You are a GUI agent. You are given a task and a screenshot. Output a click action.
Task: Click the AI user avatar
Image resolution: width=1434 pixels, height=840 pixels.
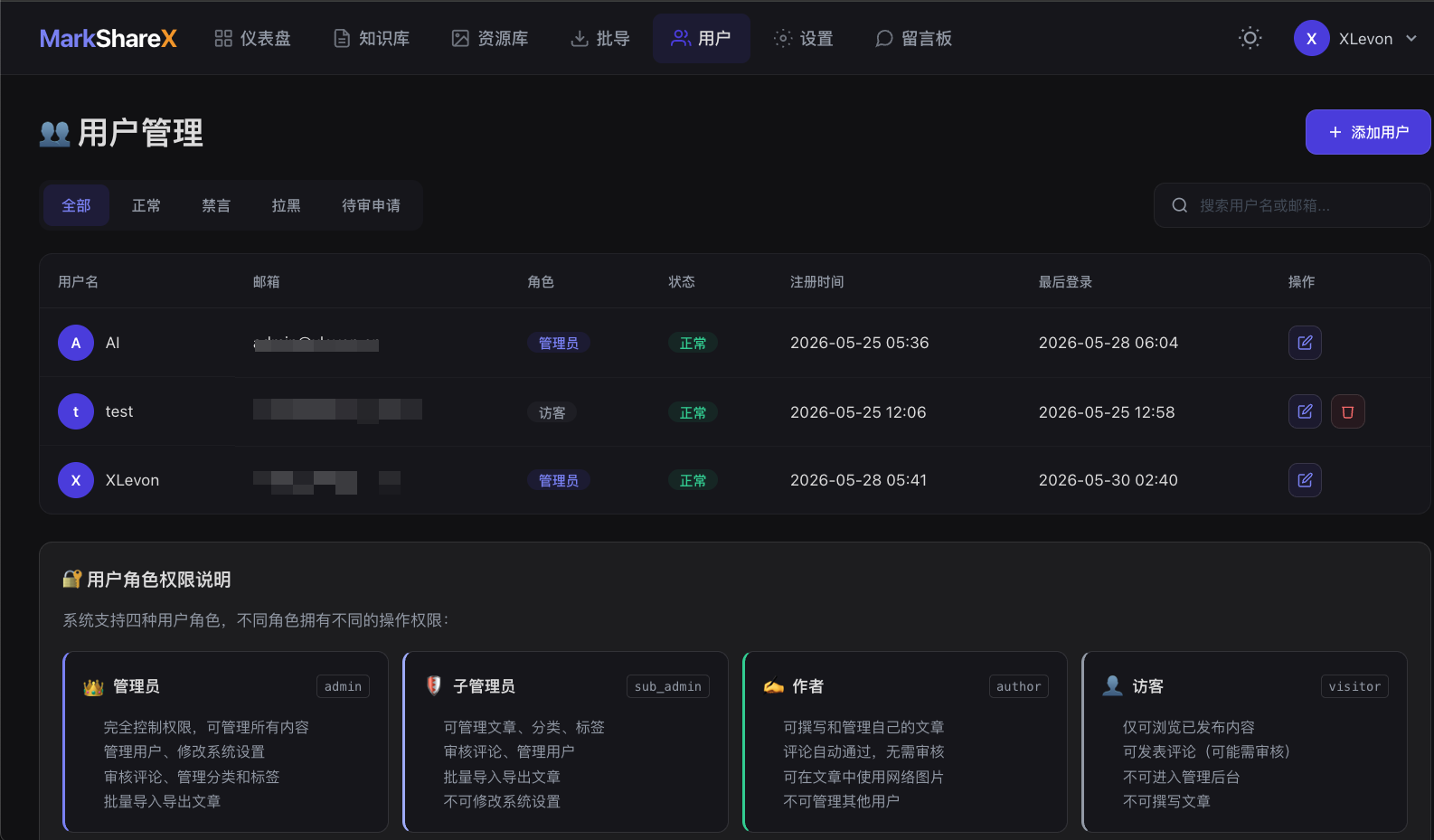(x=76, y=343)
